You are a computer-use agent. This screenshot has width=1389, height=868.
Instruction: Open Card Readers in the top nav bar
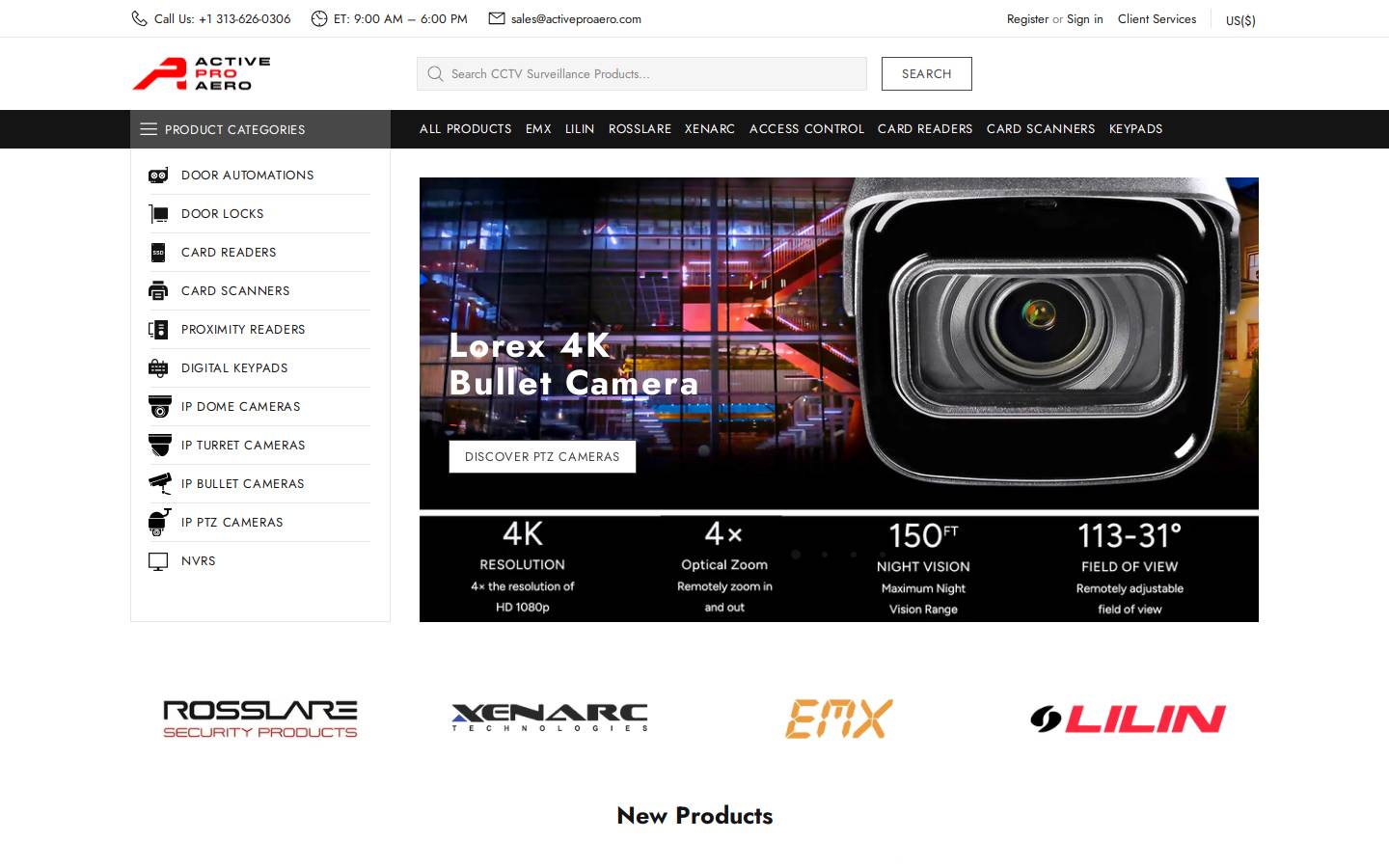925,128
